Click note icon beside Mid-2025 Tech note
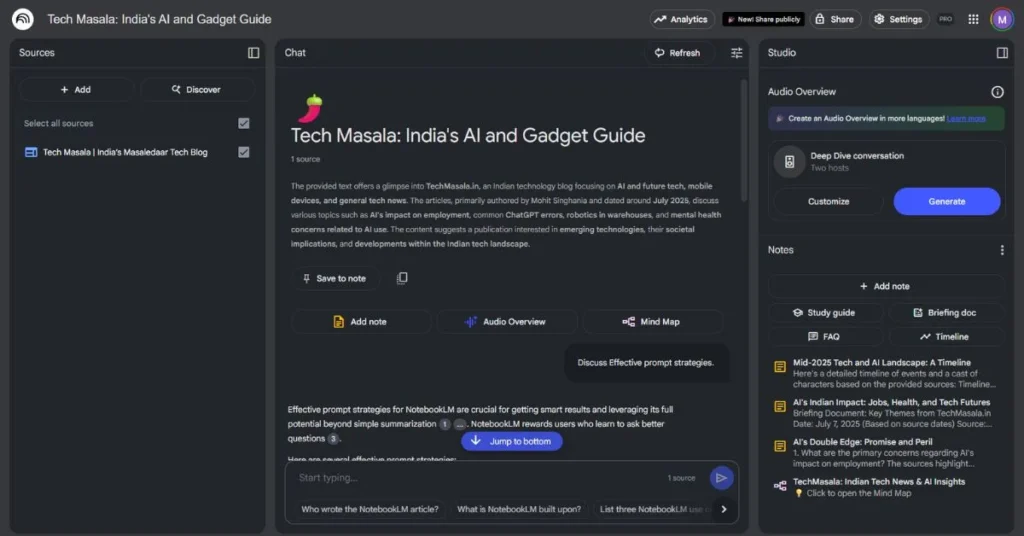This screenshot has width=1024, height=536. [x=780, y=367]
